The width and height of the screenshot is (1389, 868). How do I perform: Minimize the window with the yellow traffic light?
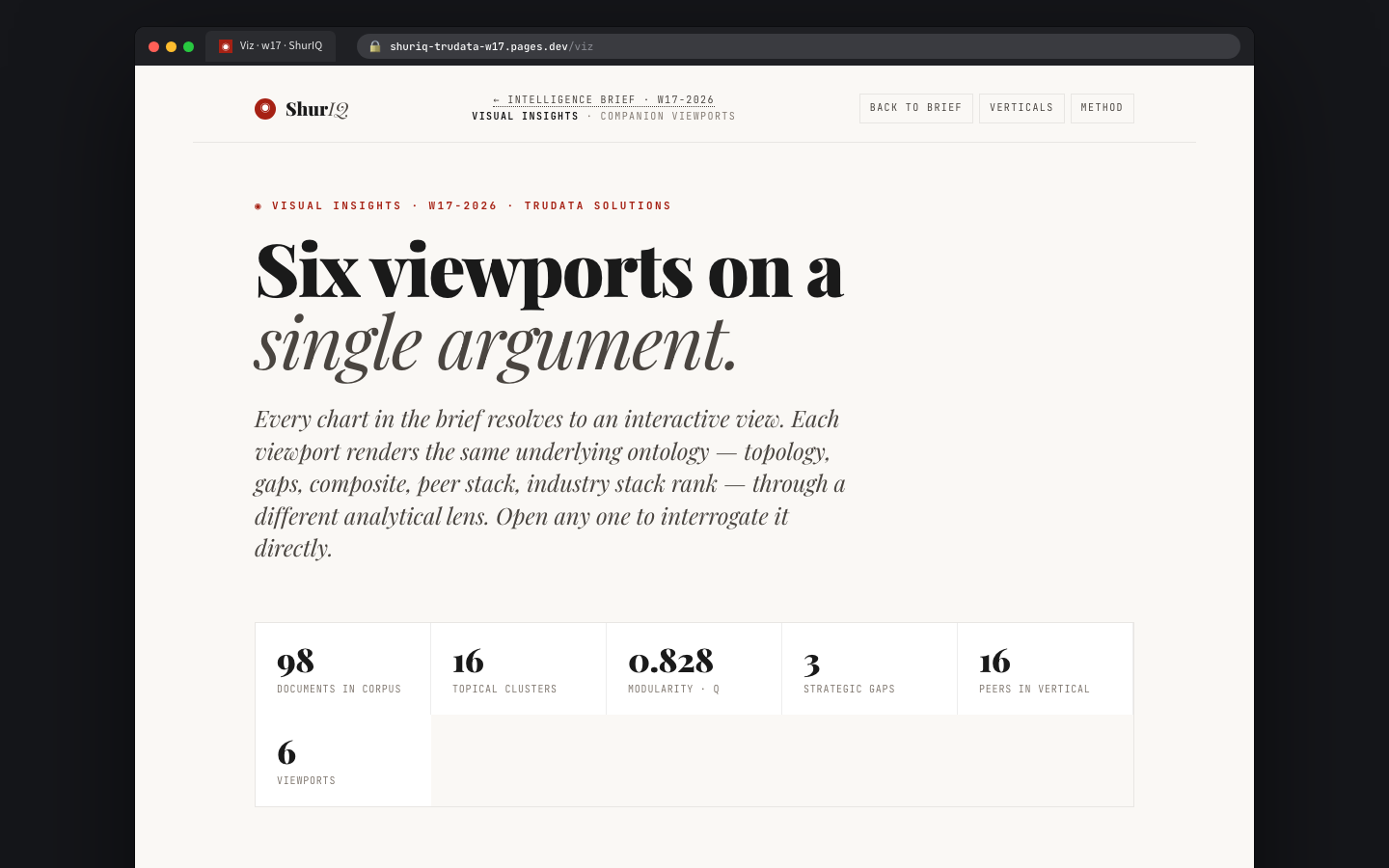click(x=171, y=45)
